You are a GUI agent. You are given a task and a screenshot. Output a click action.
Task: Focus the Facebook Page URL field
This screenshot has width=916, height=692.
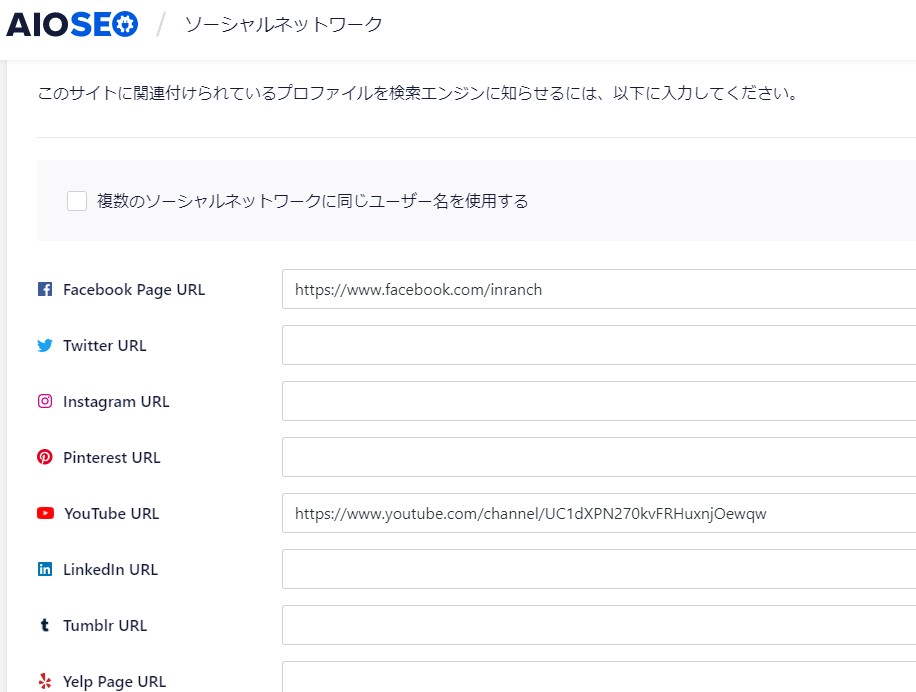coord(599,289)
